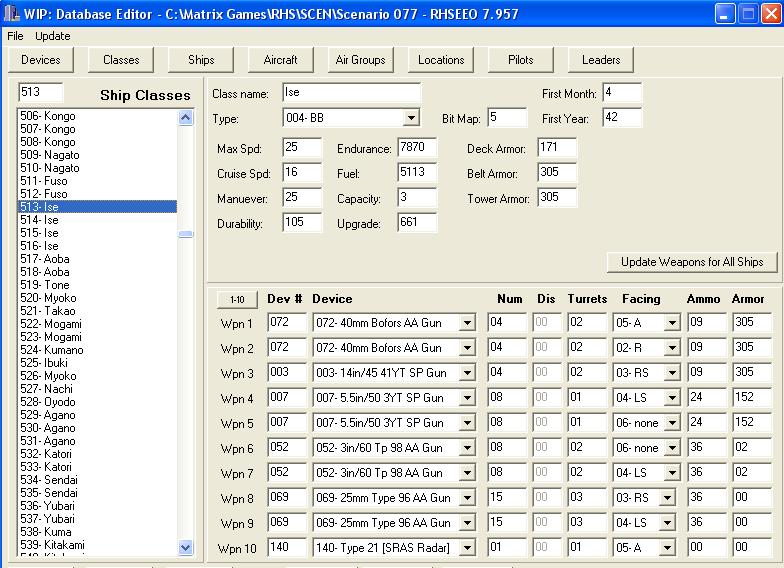The height and width of the screenshot is (568, 784).
Task: Click the Max Spd input field
Action: point(302,149)
